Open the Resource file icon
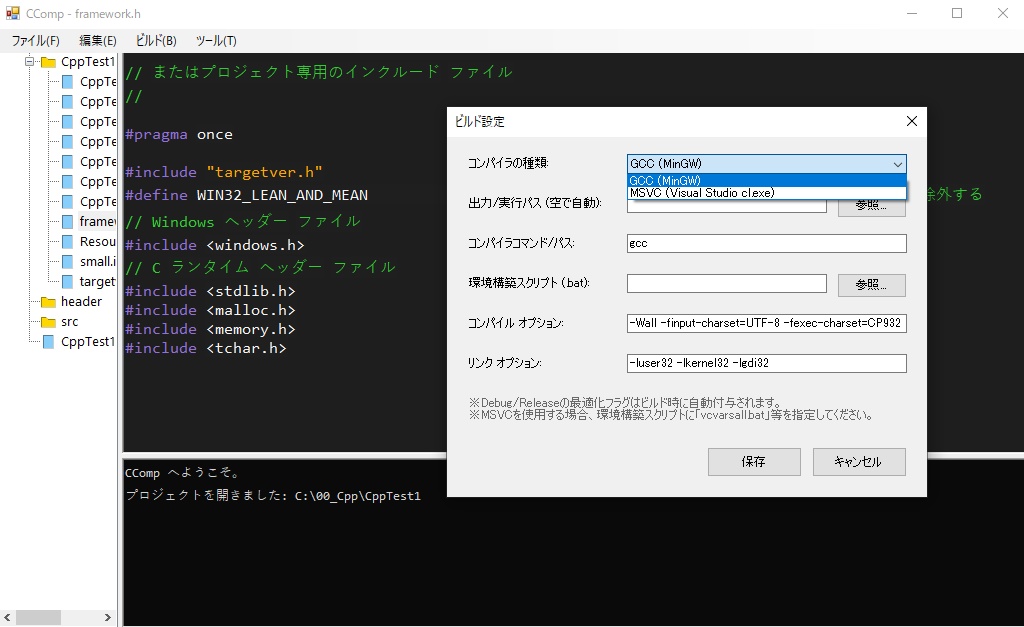Viewport: 1024px width, 627px height. 67,240
